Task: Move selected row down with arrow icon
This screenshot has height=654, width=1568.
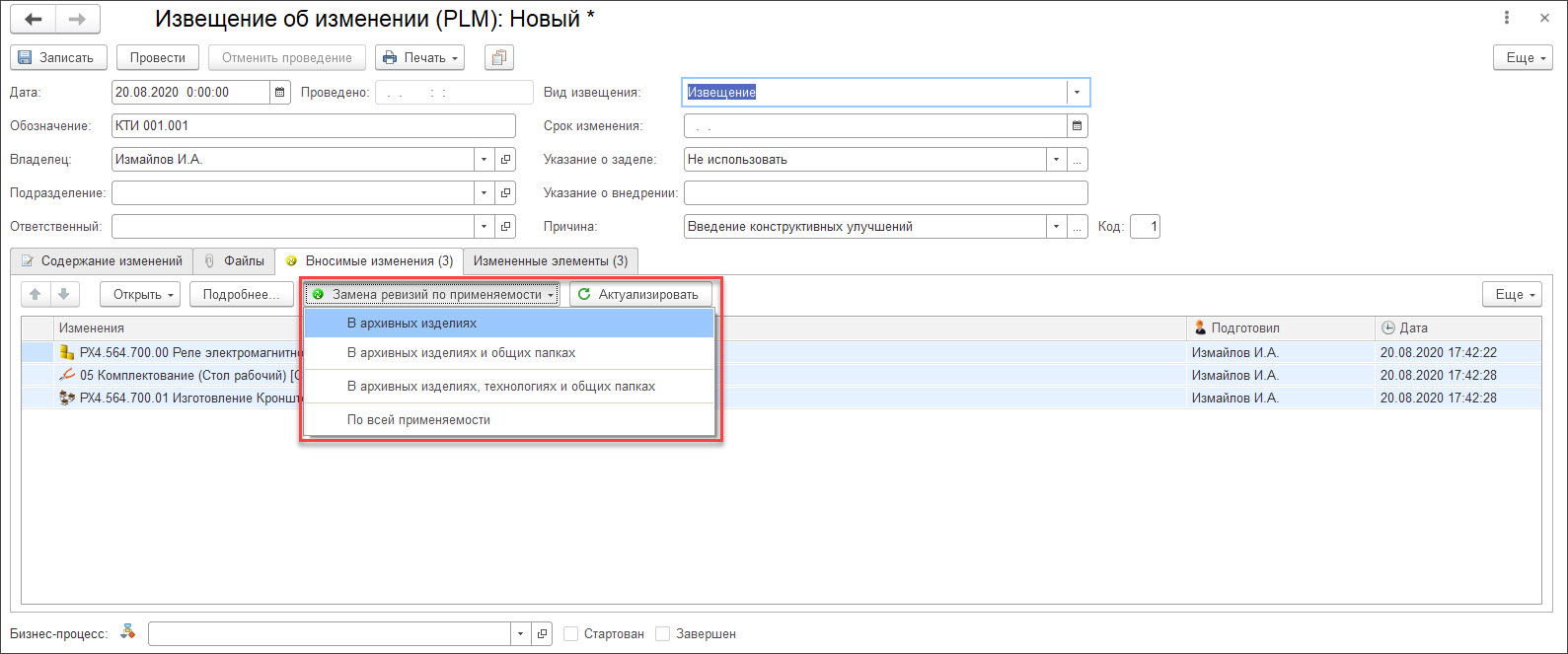Action: click(63, 294)
